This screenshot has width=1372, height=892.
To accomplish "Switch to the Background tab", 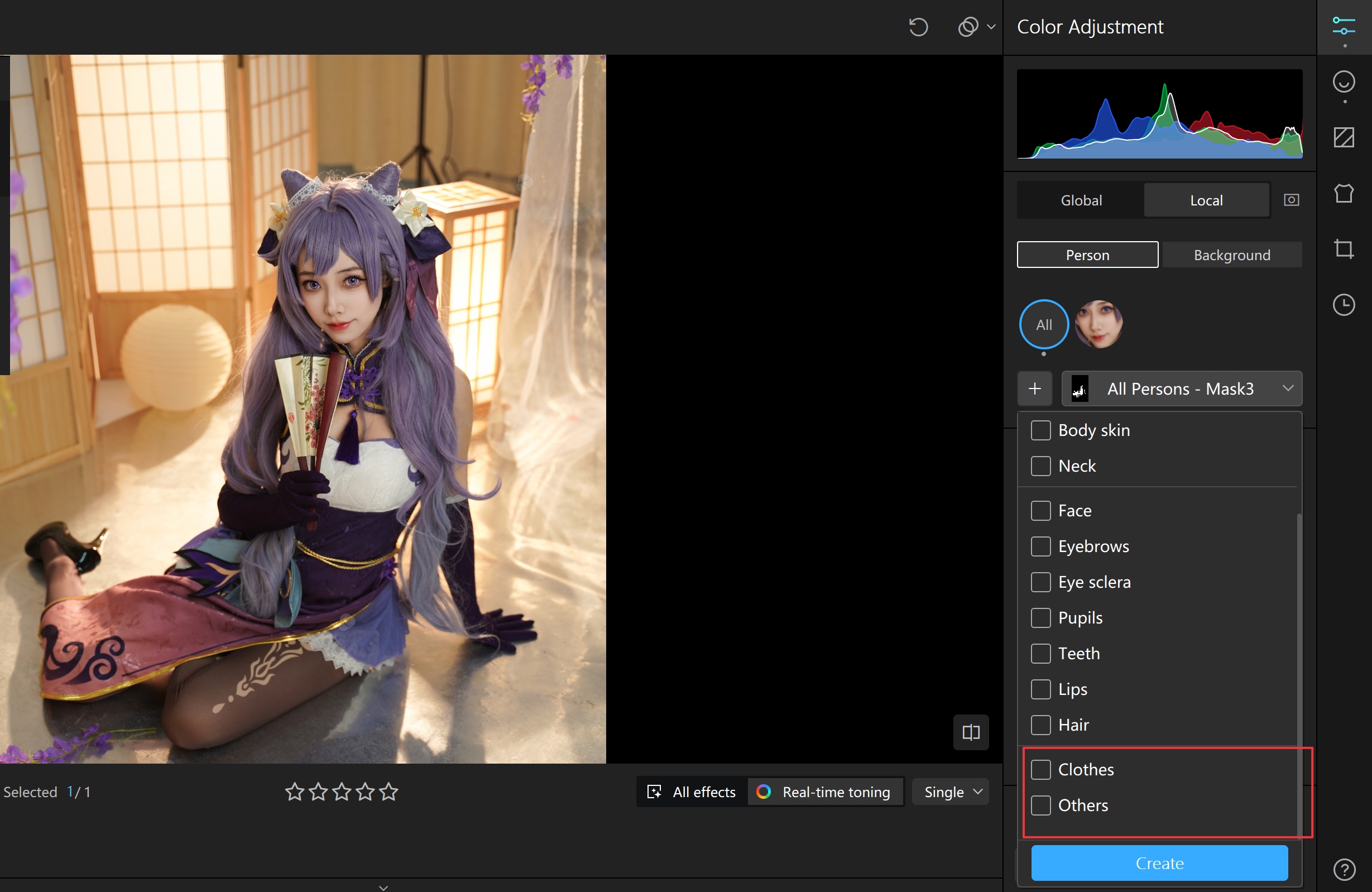I will 1231,255.
